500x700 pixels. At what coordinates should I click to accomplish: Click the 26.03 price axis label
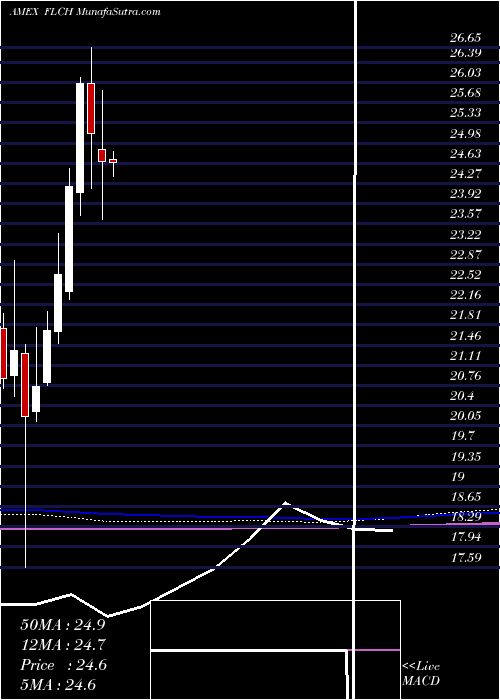point(466,73)
